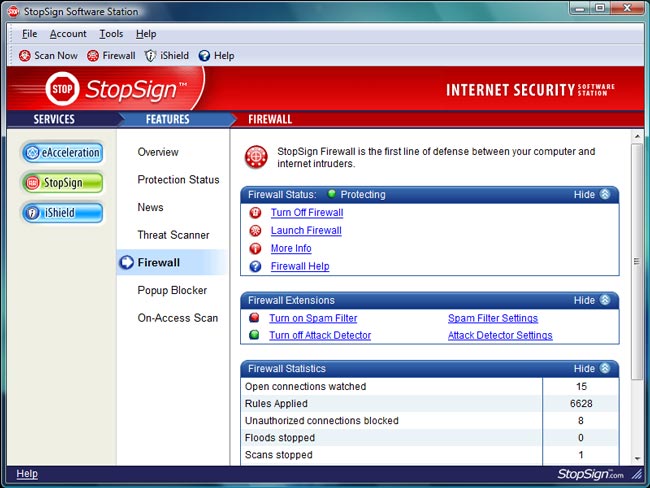This screenshot has height=488, width=650.
Task: Open Attack Detector Settings link
Action: pyautogui.click(x=500, y=335)
